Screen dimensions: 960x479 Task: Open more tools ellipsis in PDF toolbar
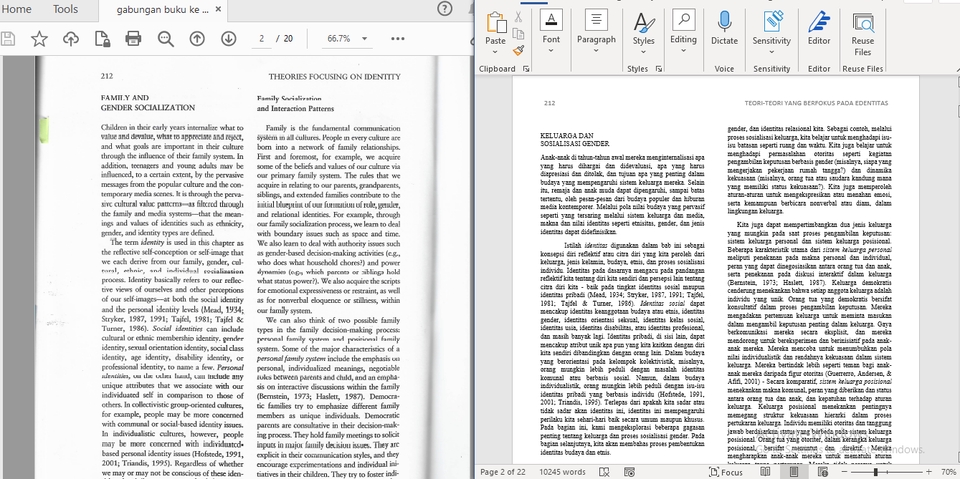(398, 39)
